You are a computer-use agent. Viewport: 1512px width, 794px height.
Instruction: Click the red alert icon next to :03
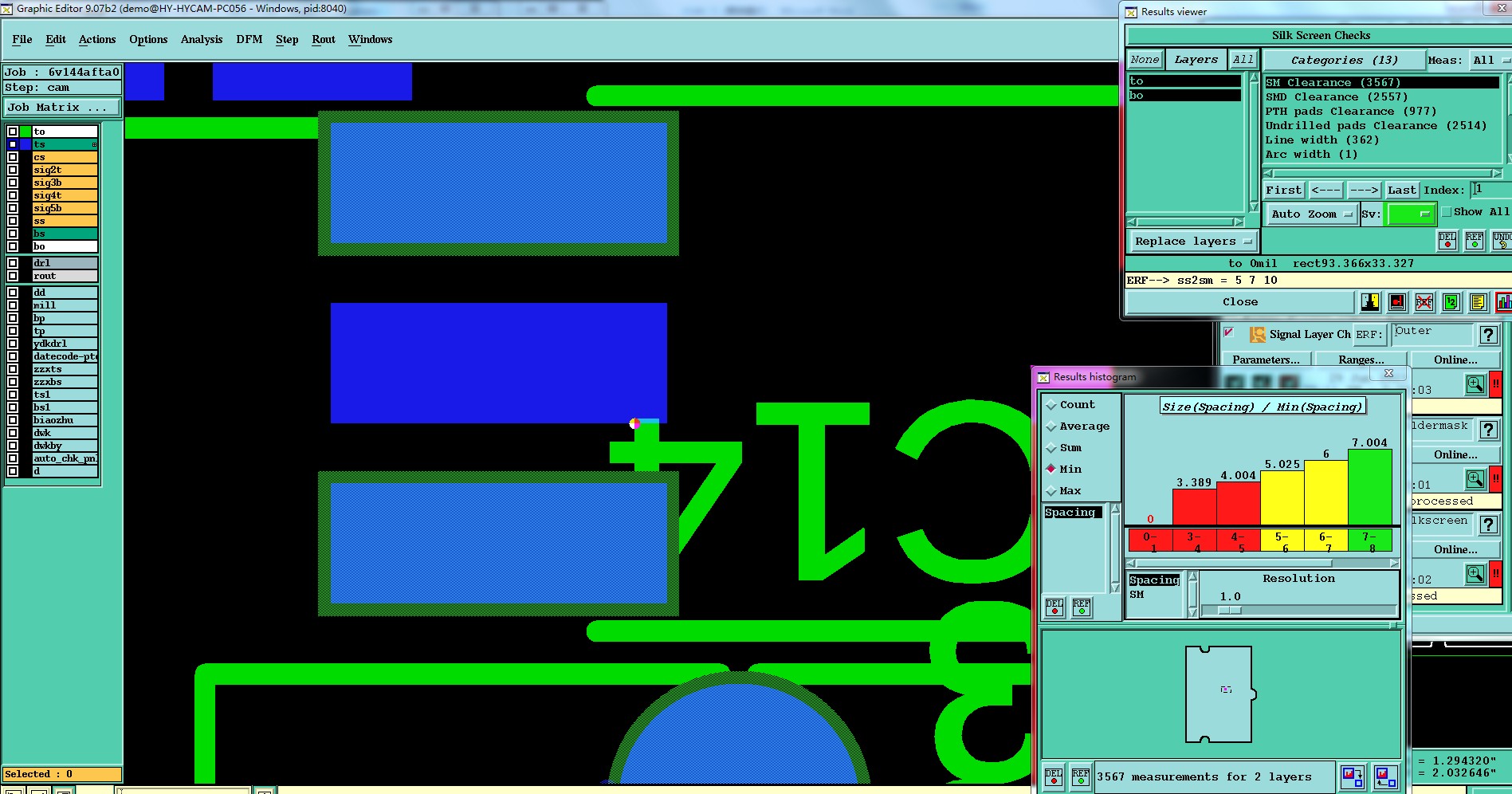tap(1496, 385)
